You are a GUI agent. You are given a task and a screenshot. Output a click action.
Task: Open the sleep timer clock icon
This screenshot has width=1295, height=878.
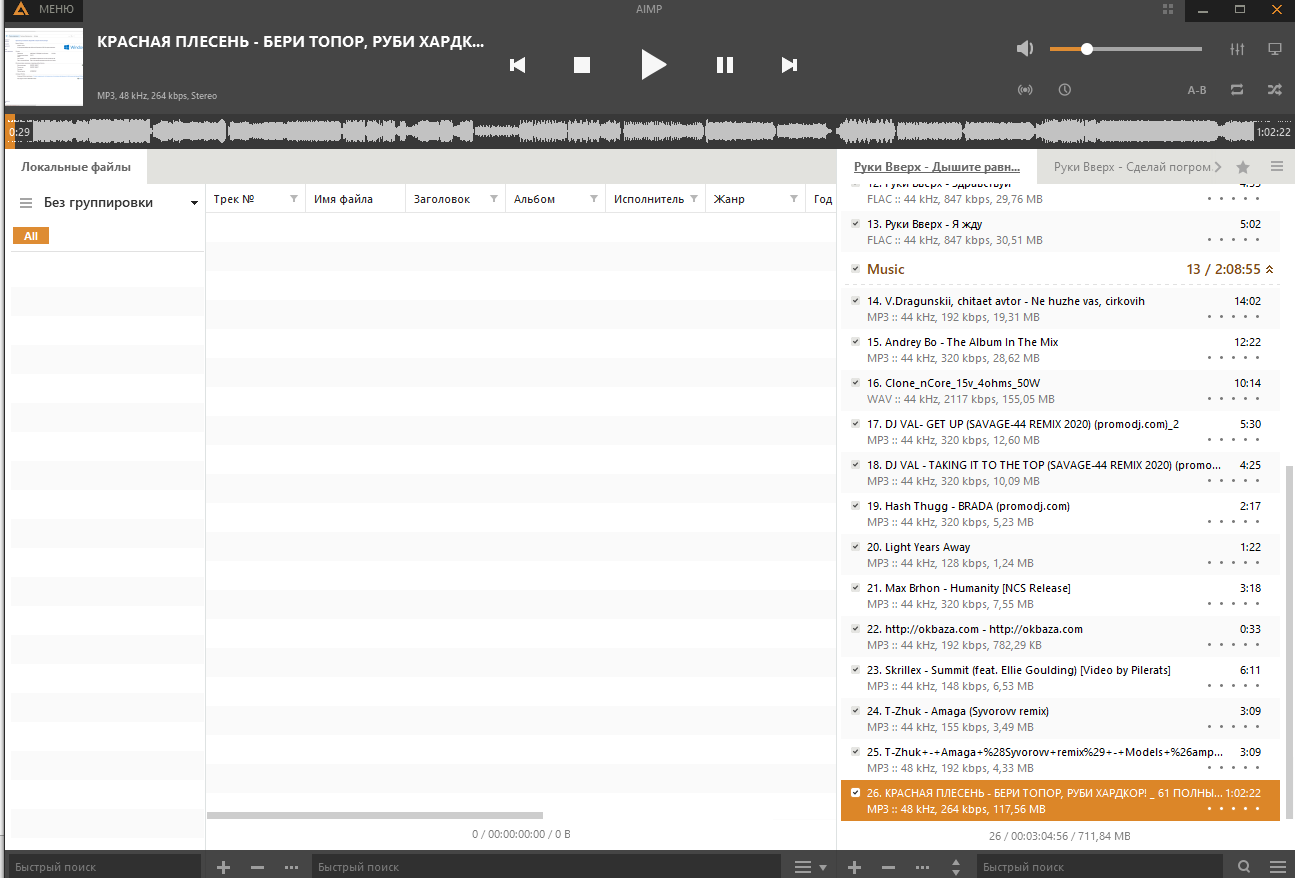tap(1065, 90)
